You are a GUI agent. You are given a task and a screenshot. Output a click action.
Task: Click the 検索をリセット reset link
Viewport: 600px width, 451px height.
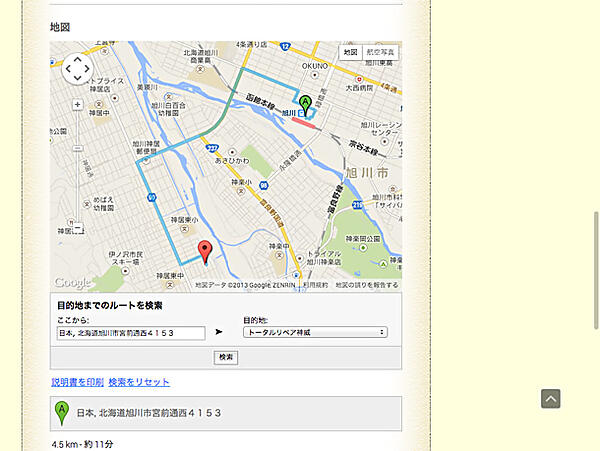point(139,382)
